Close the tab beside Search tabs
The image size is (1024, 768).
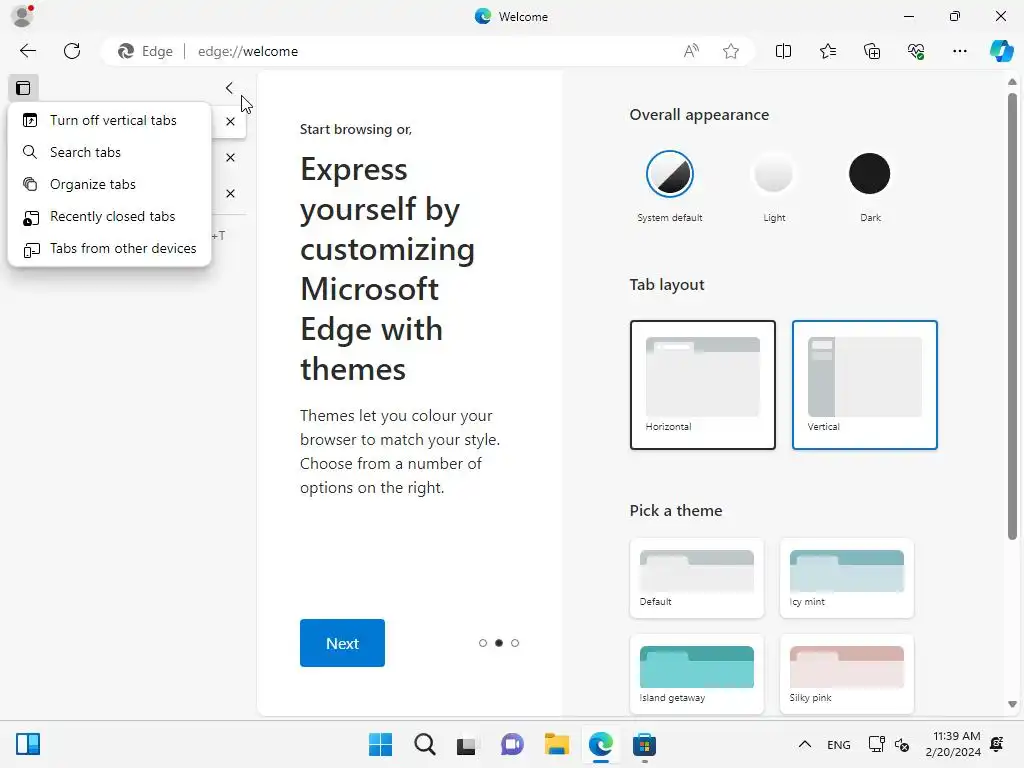tap(231, 157)
